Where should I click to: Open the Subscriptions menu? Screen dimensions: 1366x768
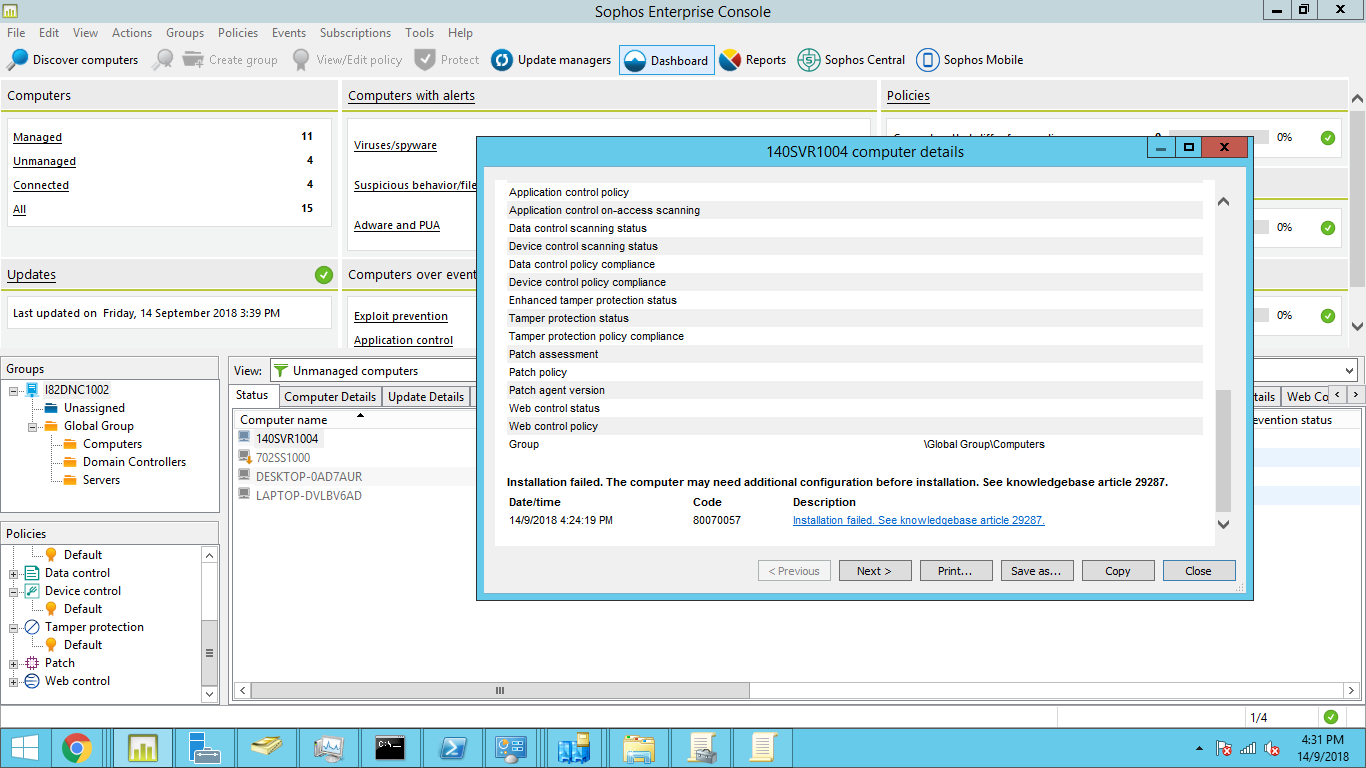[355, 33]
